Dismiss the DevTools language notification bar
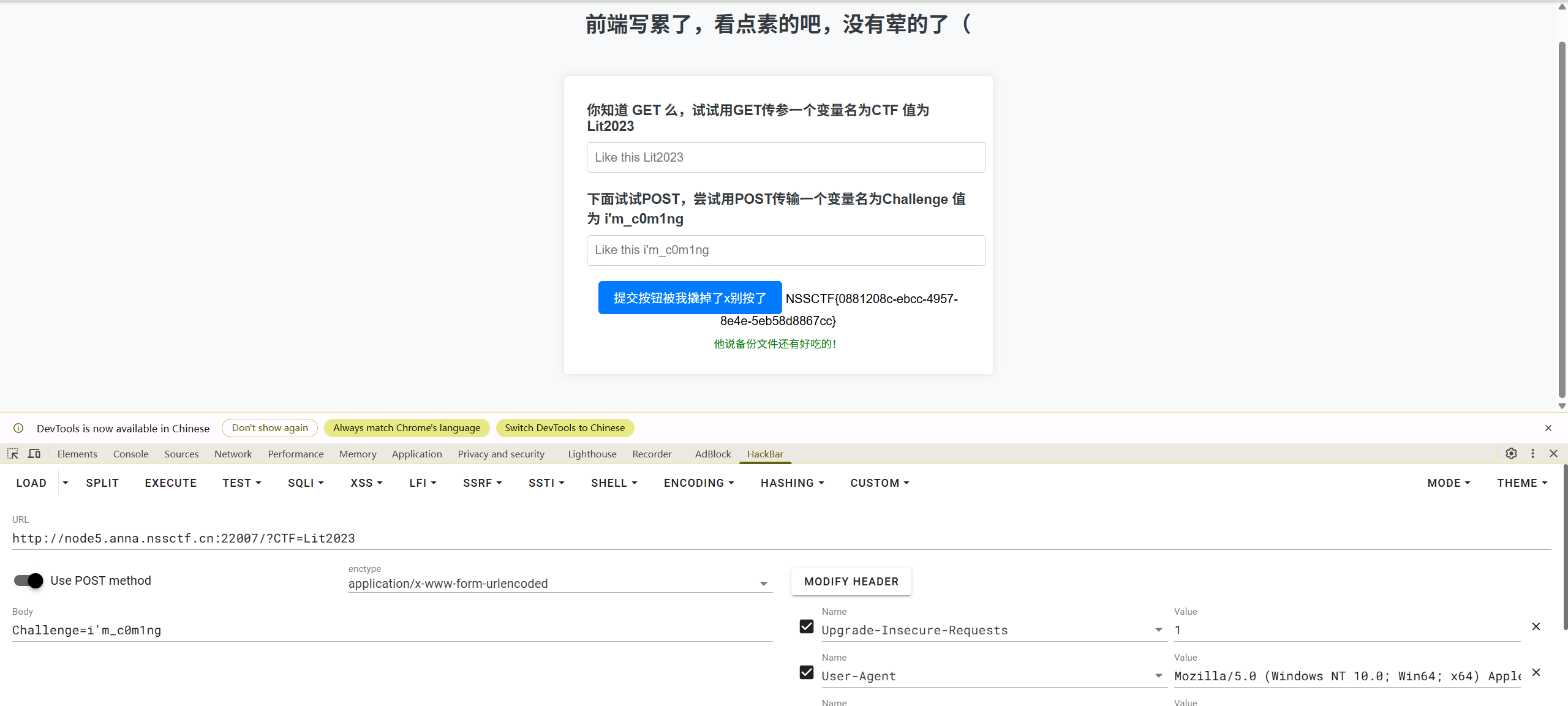The height and width of the screenshot is (706, 1568). (x=1548, y=428)
